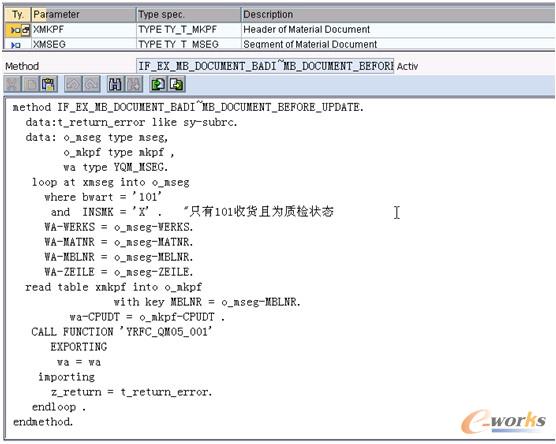Click the Method name input field
The image size is (556, 444).
click(265, 66)
